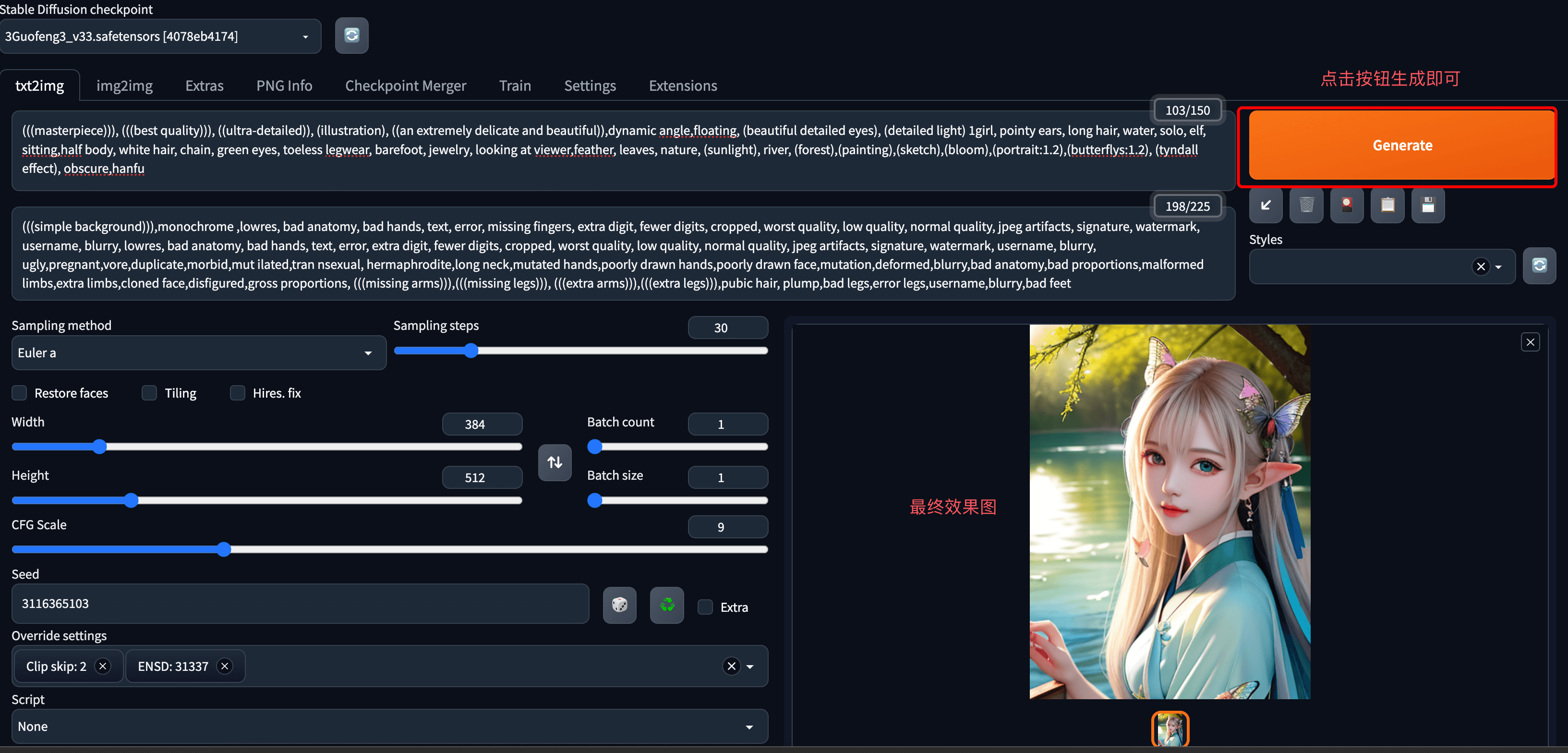Expand the Sampling method dropdown
This screenshot has height=753, width=1568.
pyautogui.click(x=198, y=353)
